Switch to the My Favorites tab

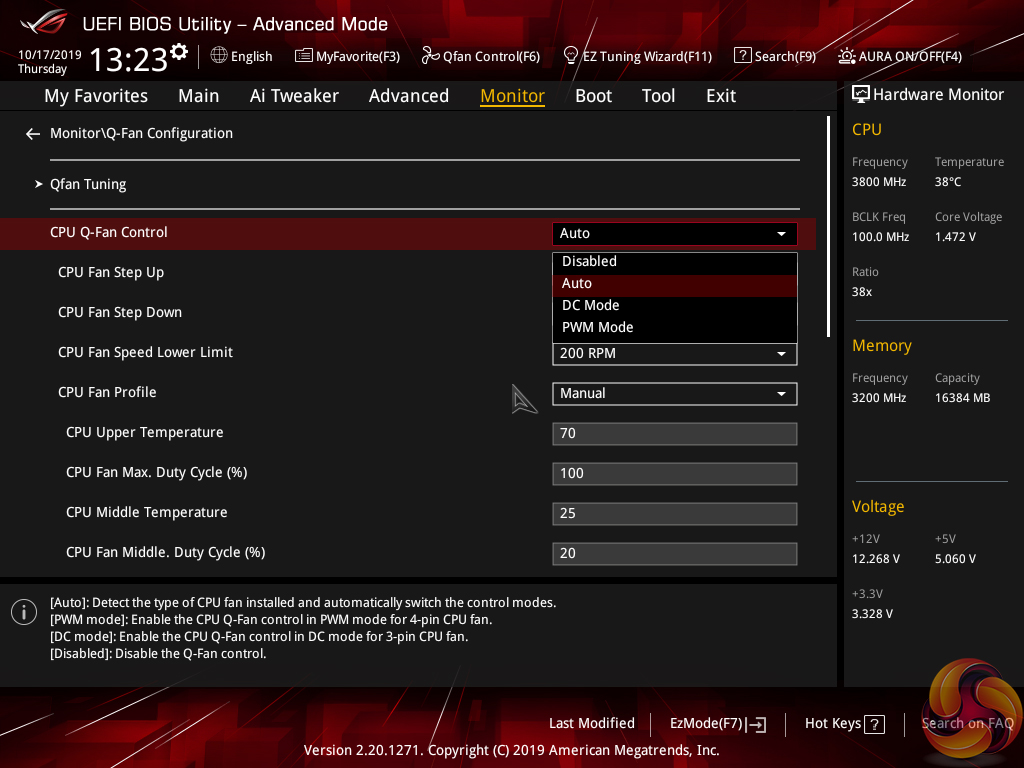[x=96, y=96]
